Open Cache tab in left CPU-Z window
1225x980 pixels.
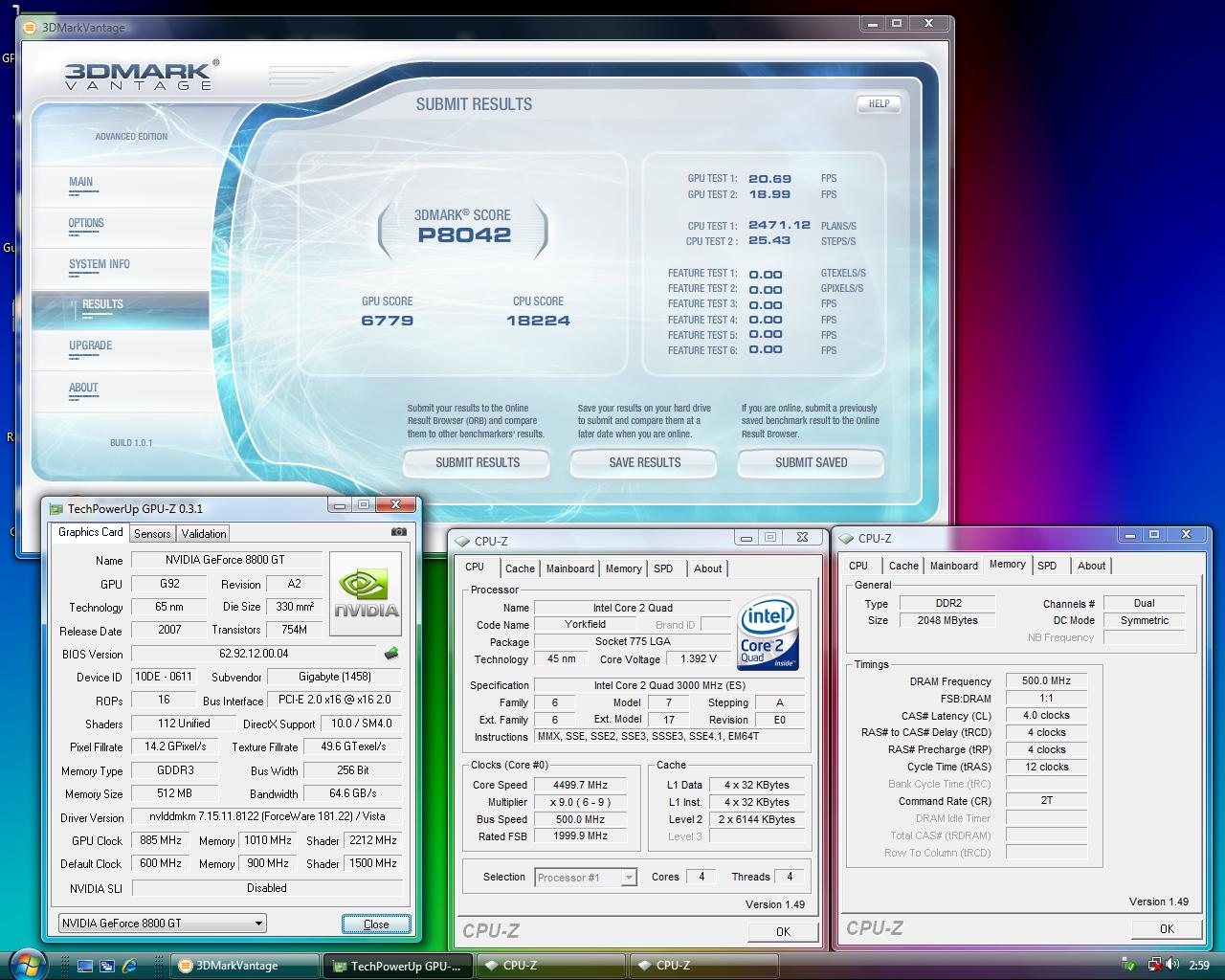click(520, 568)
